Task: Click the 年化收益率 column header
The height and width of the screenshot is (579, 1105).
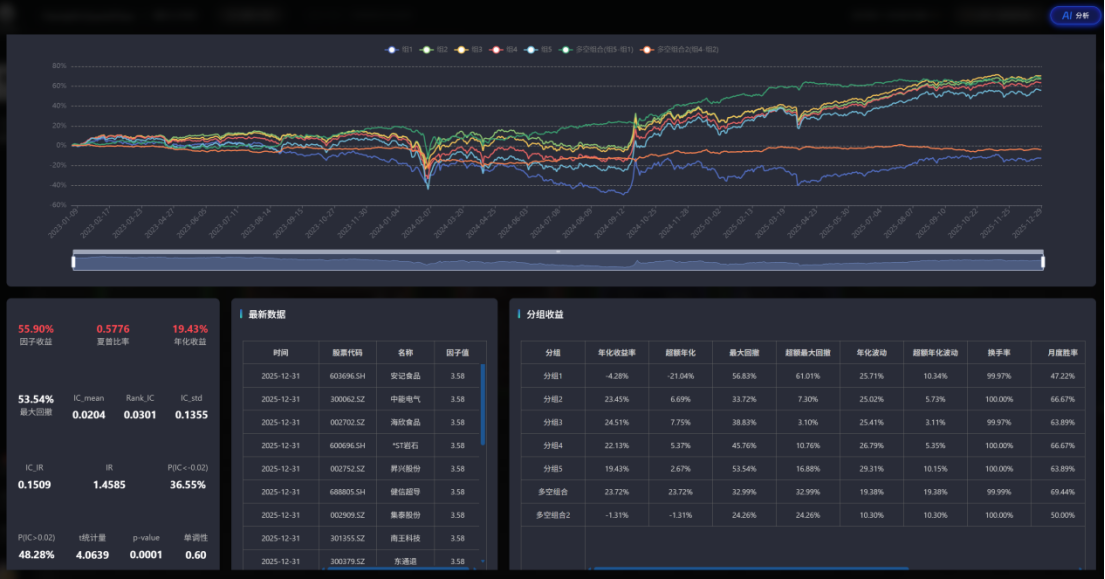Action: click(x=617, y=352)
